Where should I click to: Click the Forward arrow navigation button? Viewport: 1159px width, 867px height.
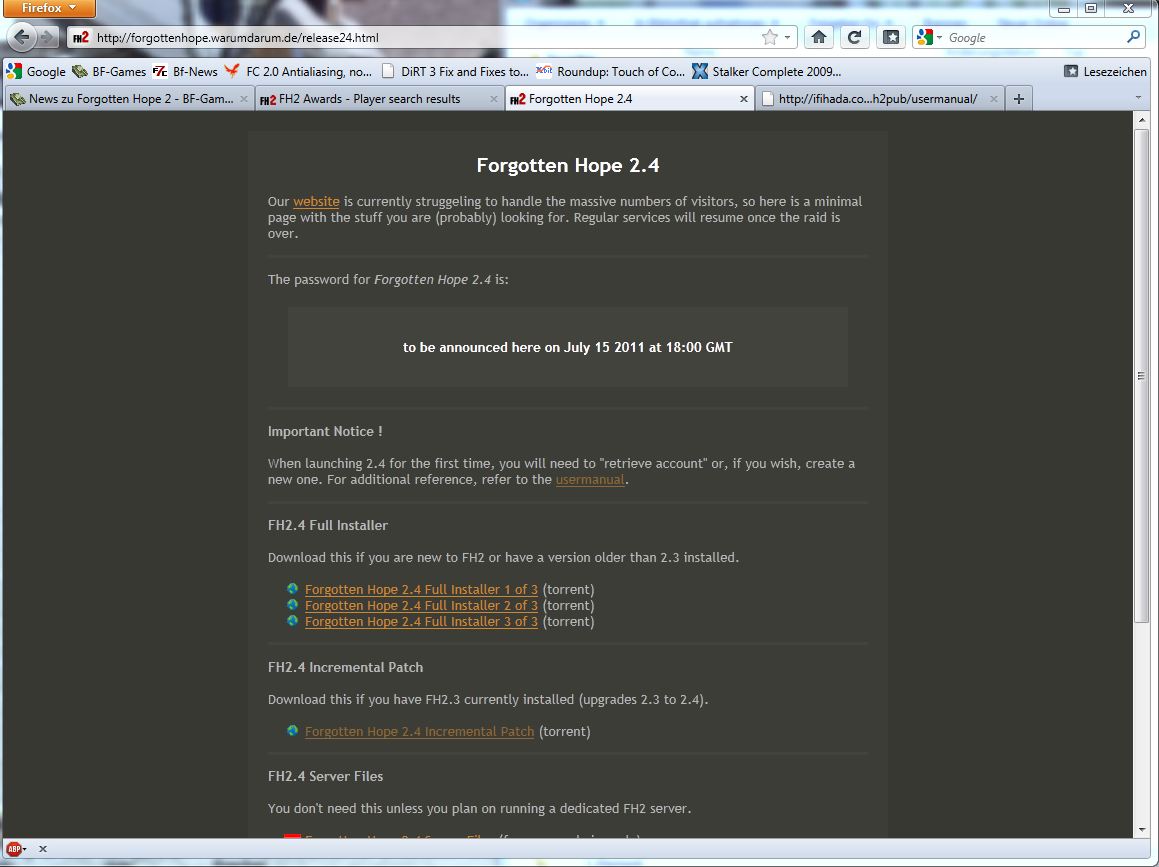point(47,37)
